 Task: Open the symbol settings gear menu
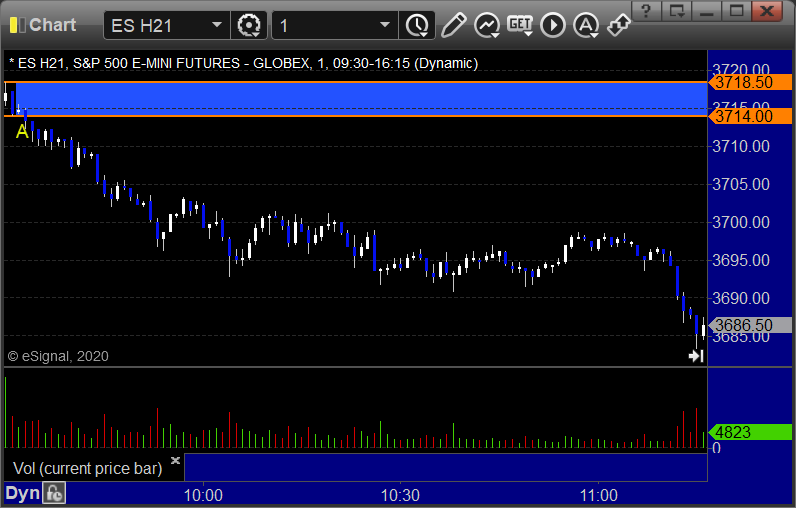249,25
